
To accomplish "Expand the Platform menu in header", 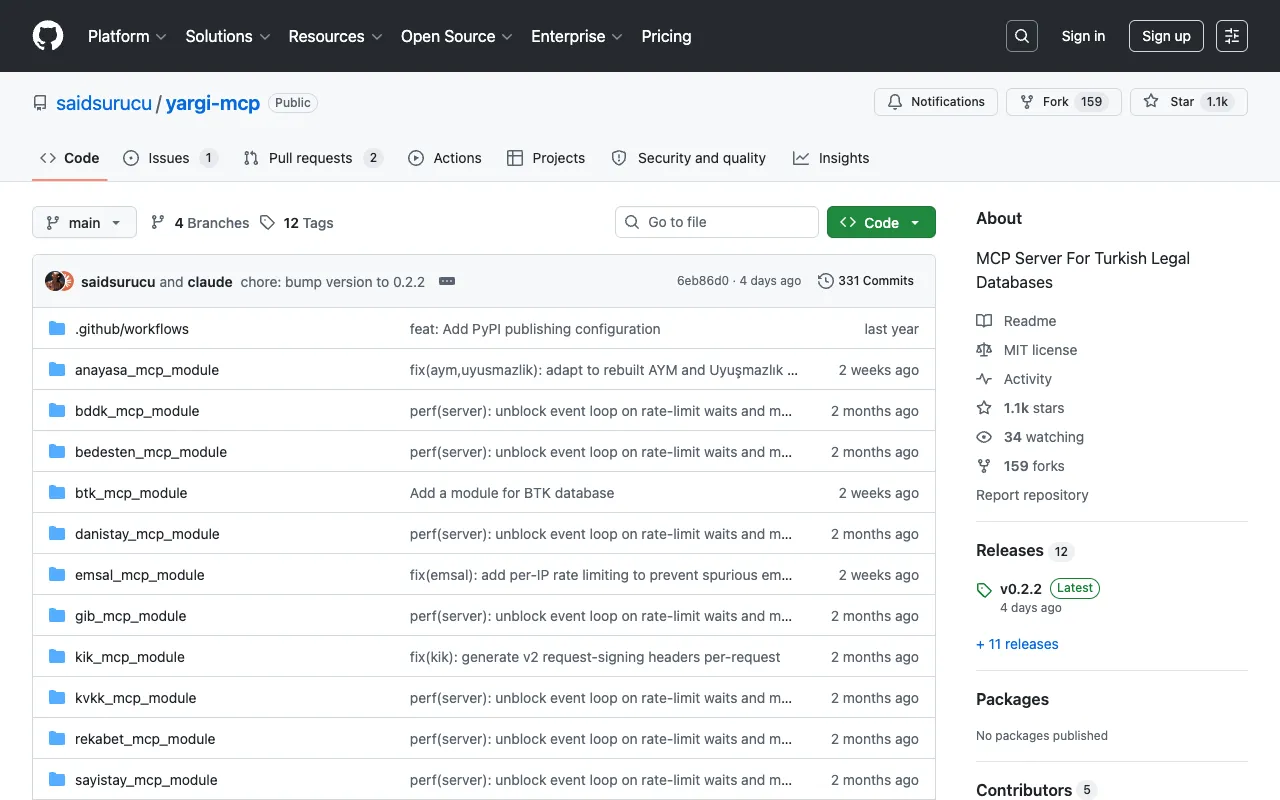I will point(127,36).
